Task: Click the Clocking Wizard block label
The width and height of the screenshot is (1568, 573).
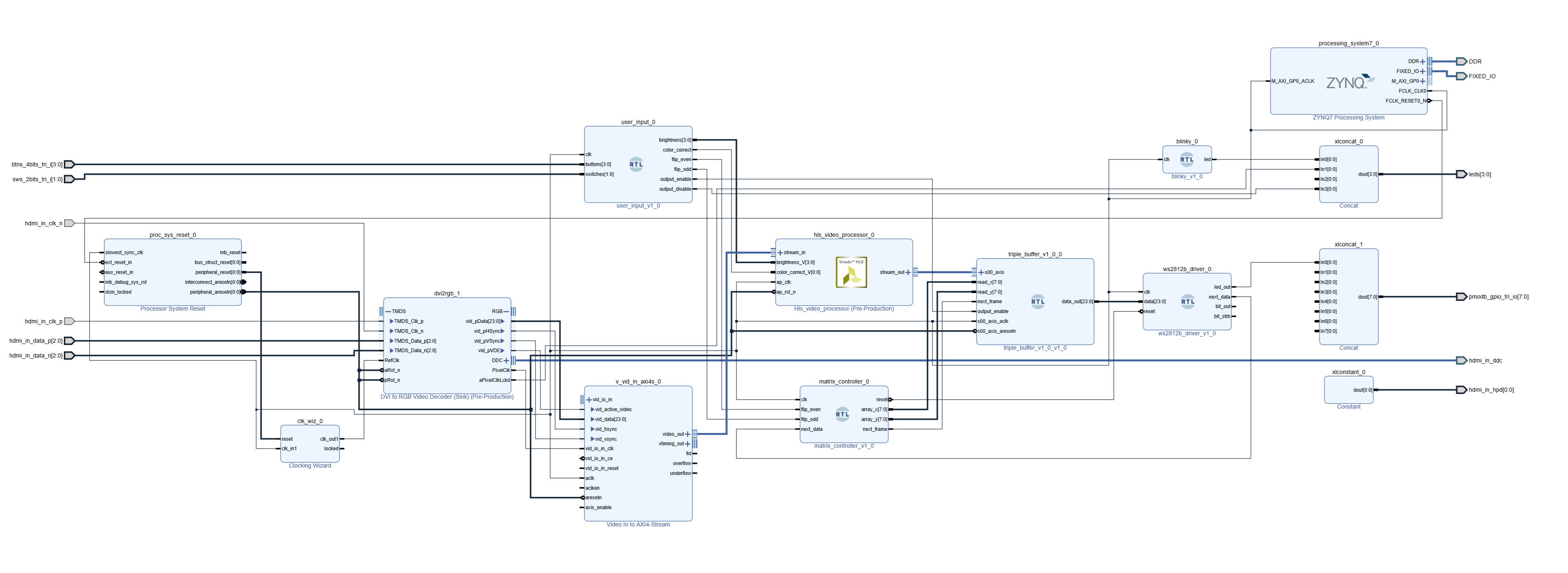Action: tap(309, 466)
